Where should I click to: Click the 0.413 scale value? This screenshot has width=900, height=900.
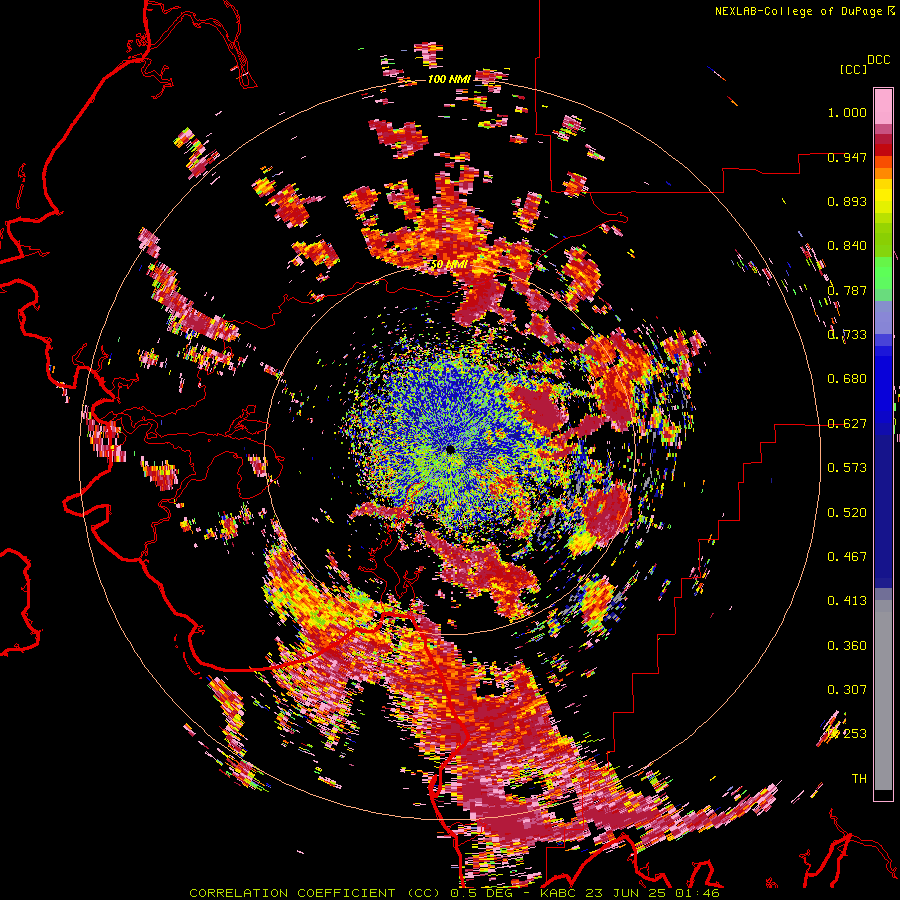coord(847,601)
